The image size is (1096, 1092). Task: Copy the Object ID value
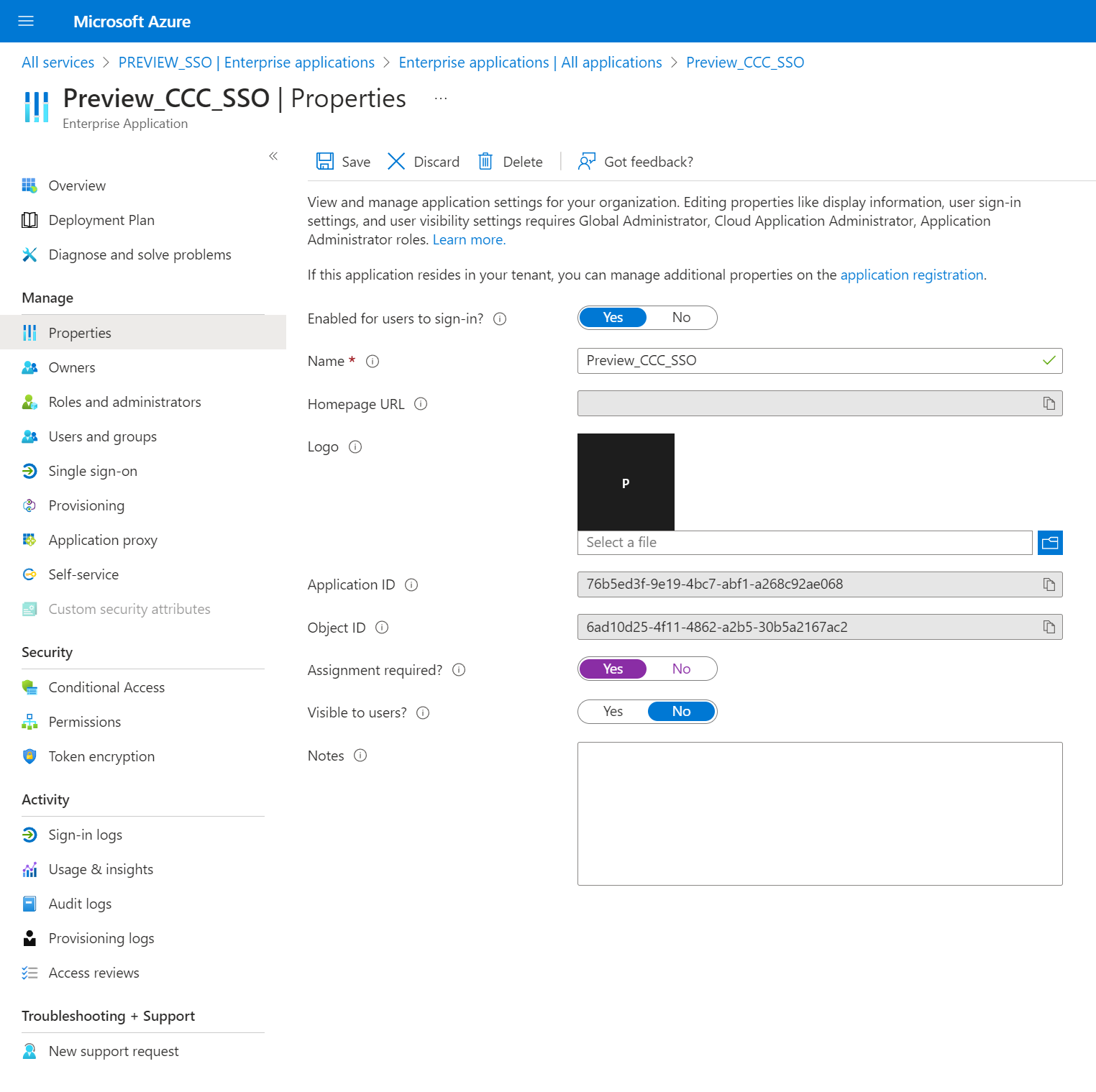point(1049,627)
